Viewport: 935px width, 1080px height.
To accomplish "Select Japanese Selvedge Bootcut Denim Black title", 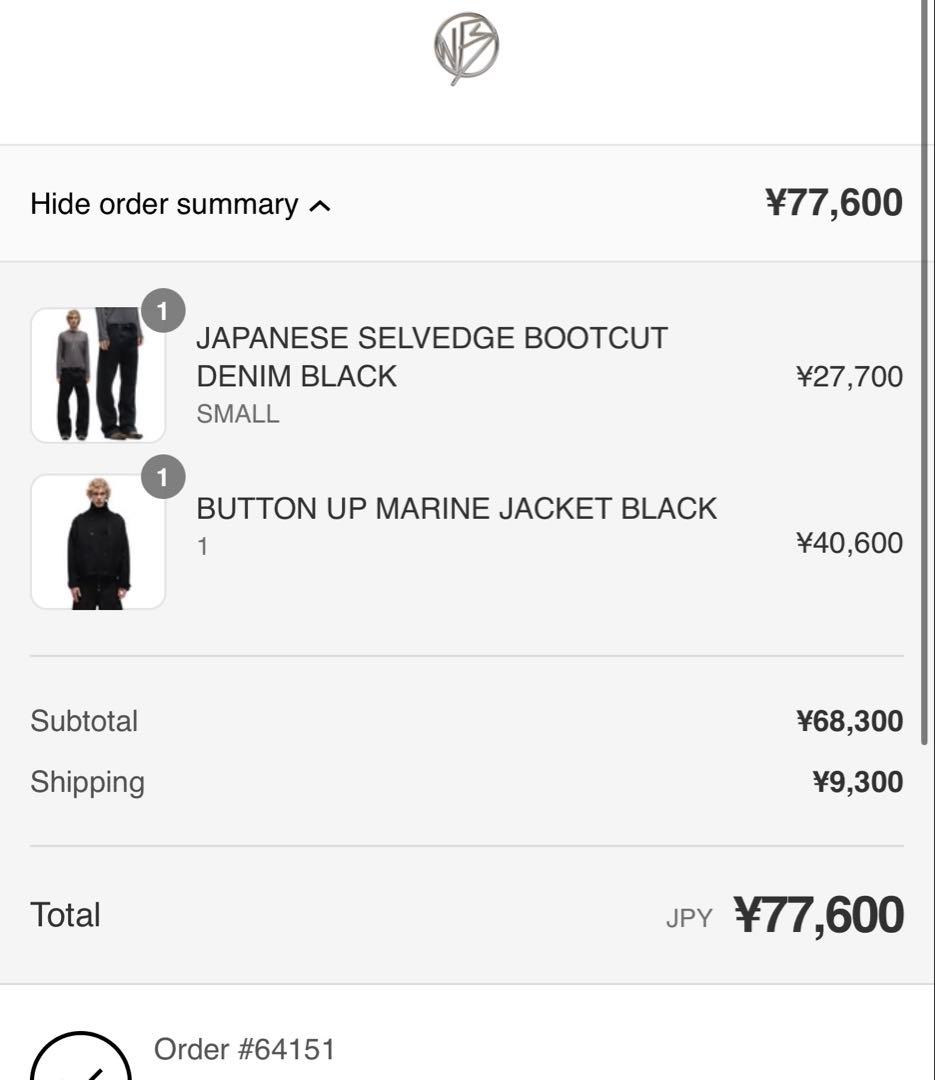I will (x=431, y=357).
